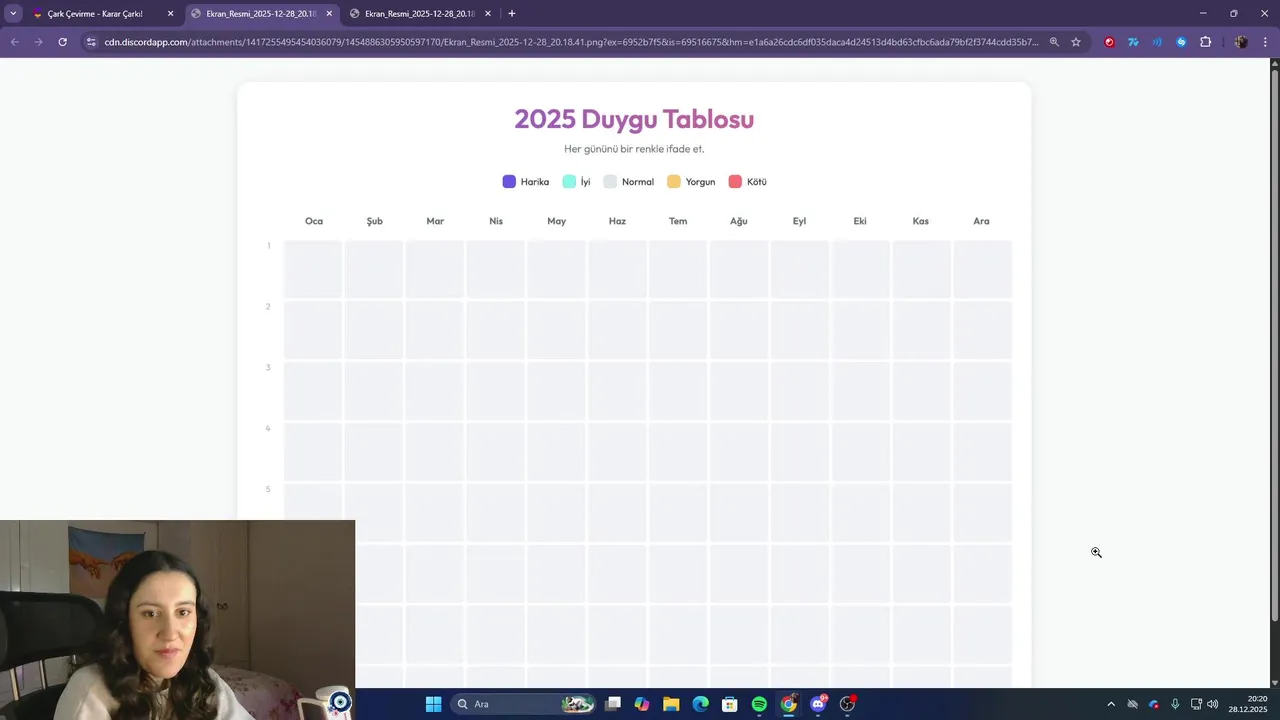The width and height of the screenshot is (1280, 720).
Task: Open the volume control tray icon
Action: pos(1213,704)
